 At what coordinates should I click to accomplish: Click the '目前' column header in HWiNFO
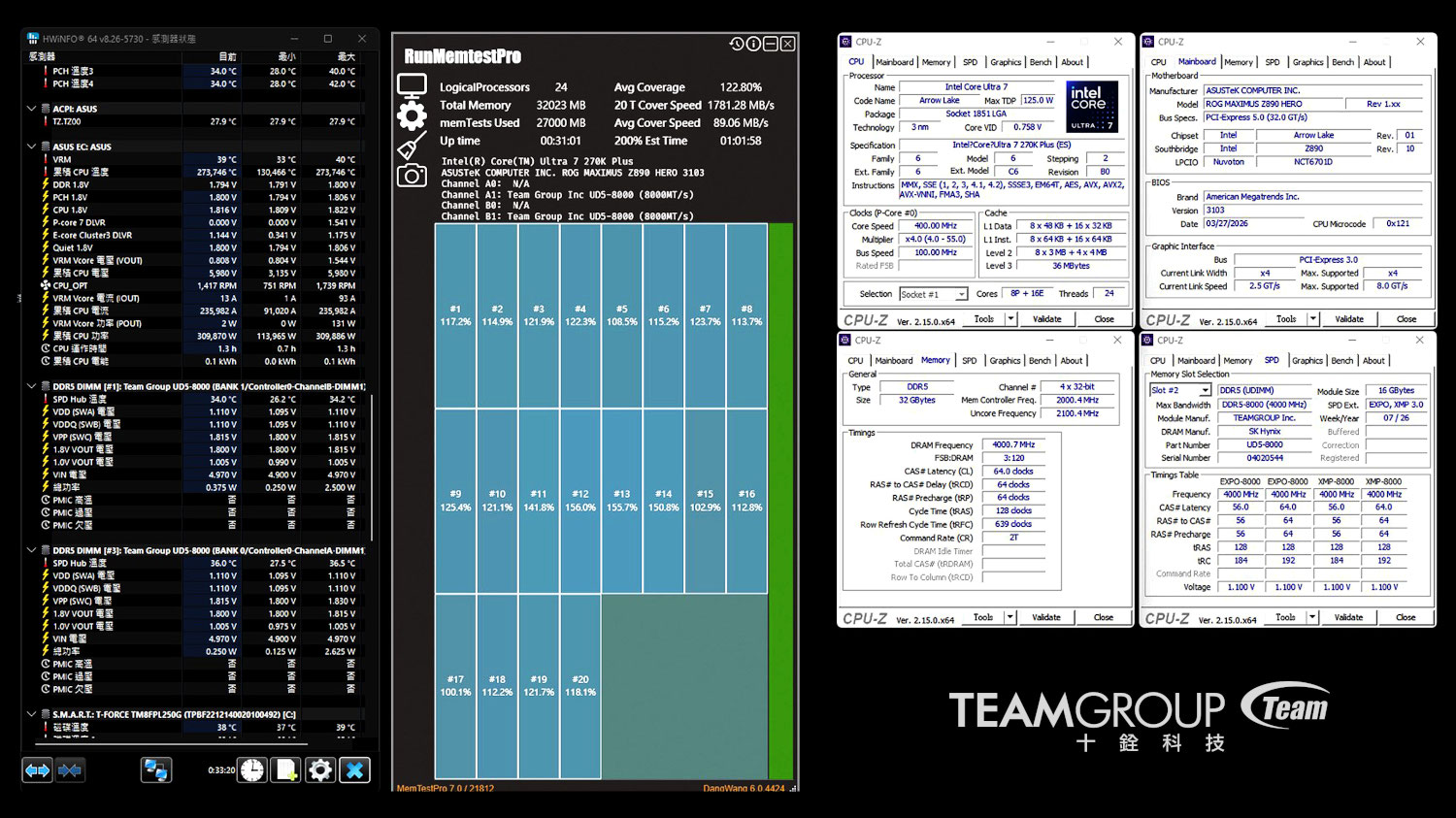227,56
